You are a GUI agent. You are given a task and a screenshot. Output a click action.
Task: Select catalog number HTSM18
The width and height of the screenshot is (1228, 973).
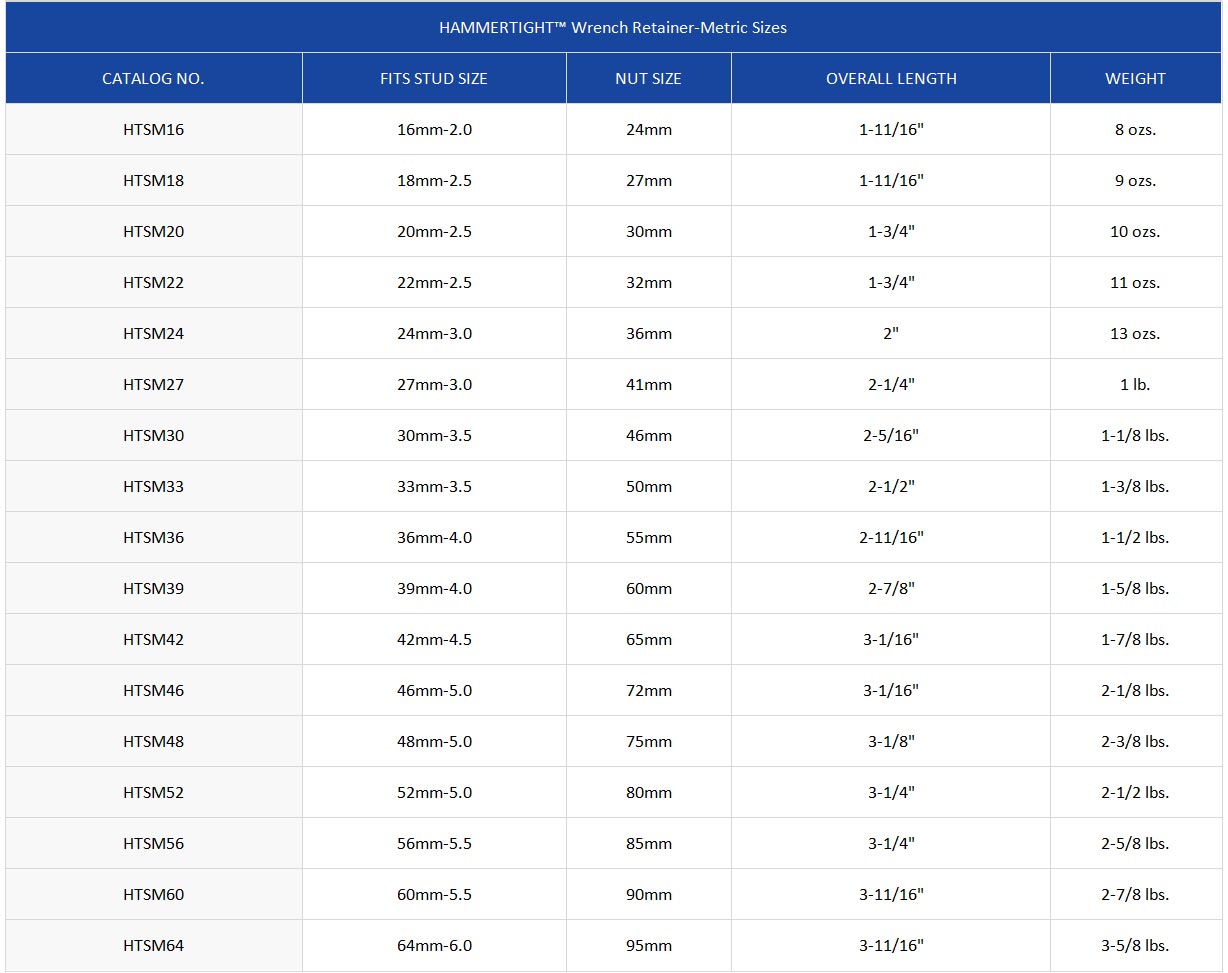(154, 181)
